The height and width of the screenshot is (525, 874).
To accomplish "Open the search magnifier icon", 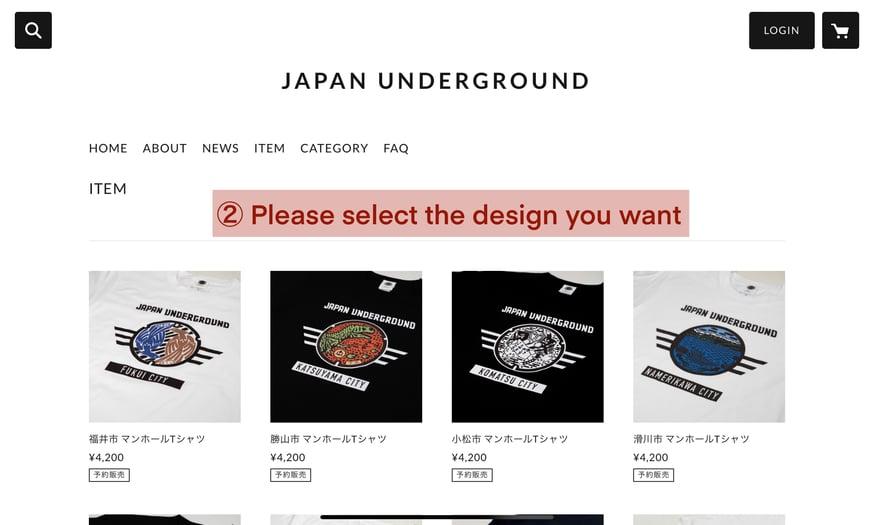I will click(33, 30).
